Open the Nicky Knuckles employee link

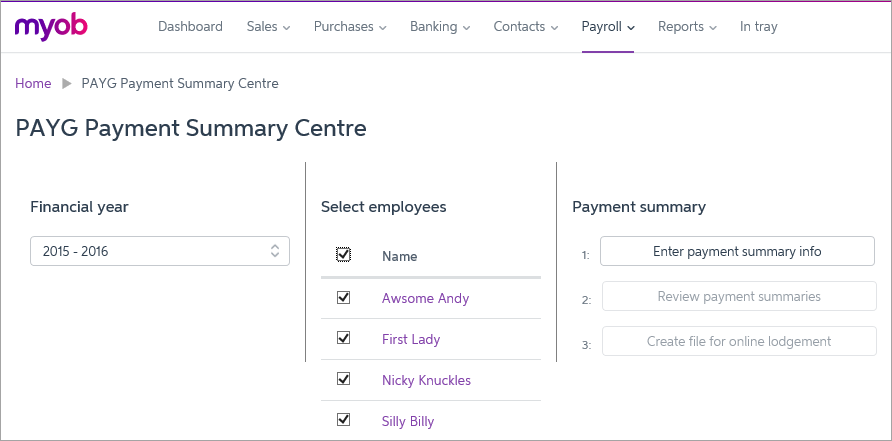click(426, 380)
